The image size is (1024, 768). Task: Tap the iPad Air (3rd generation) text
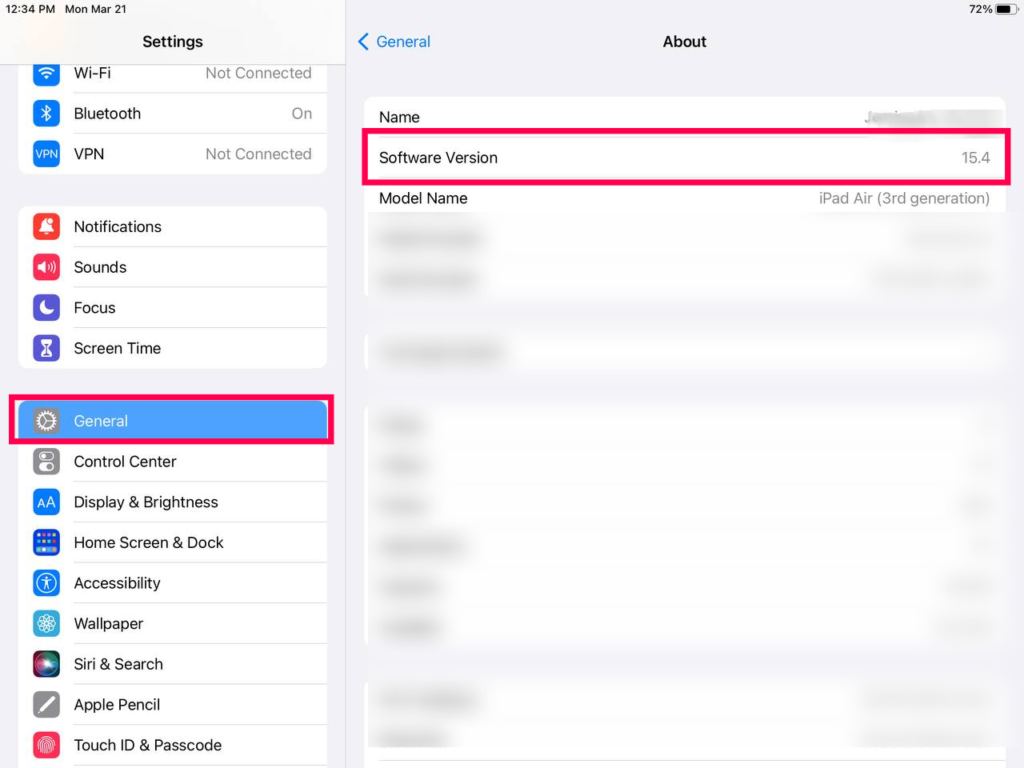(x=904, y=199)
